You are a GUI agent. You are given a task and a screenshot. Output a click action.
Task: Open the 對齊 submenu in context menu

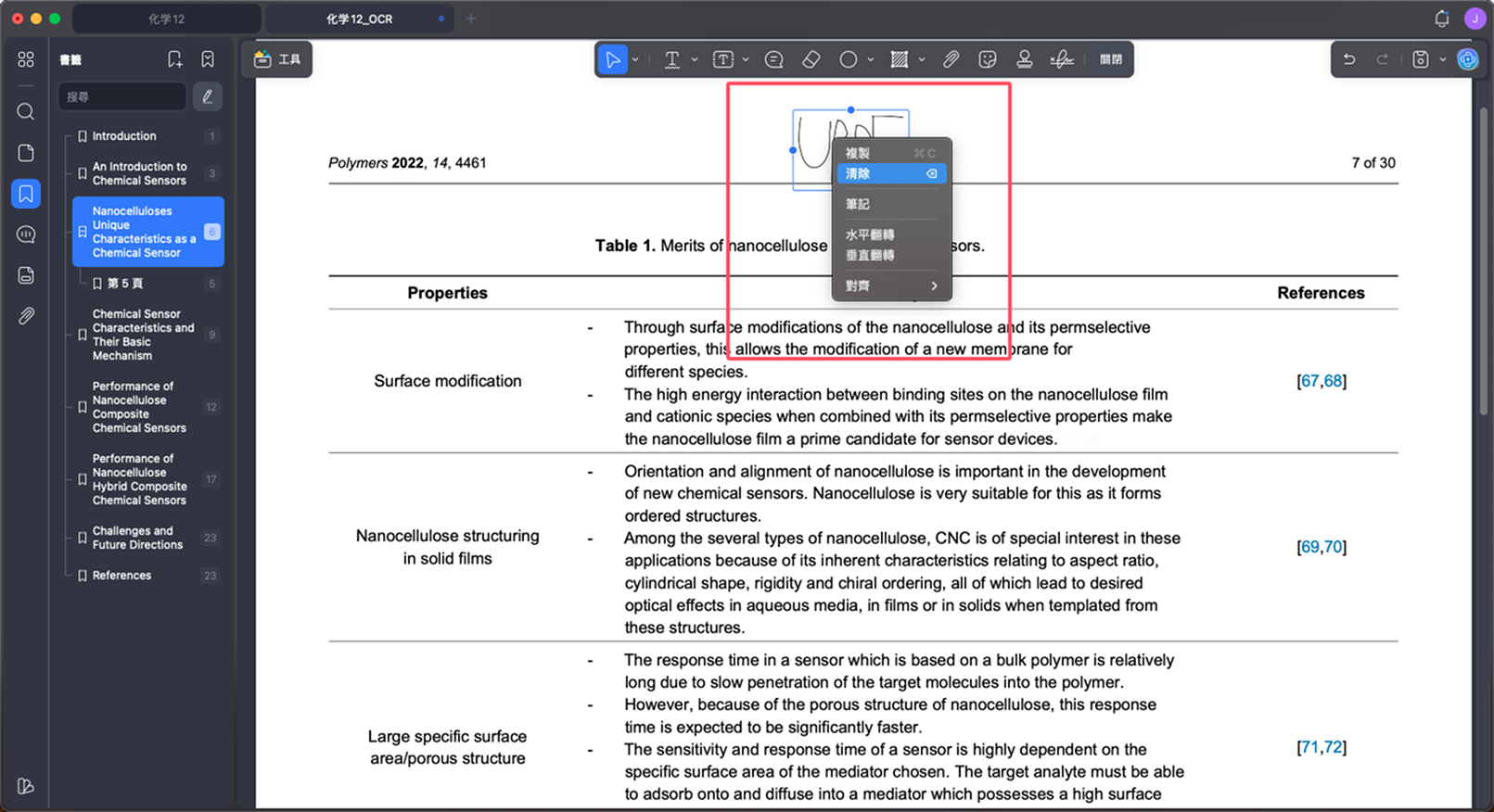tap(891, 285)
